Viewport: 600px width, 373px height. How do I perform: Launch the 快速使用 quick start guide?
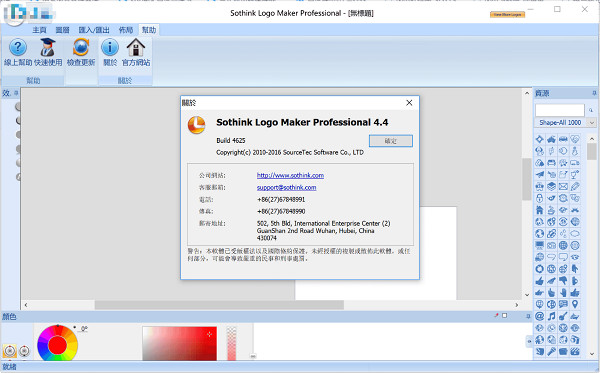pyautogui.click(x=48, y=52)
